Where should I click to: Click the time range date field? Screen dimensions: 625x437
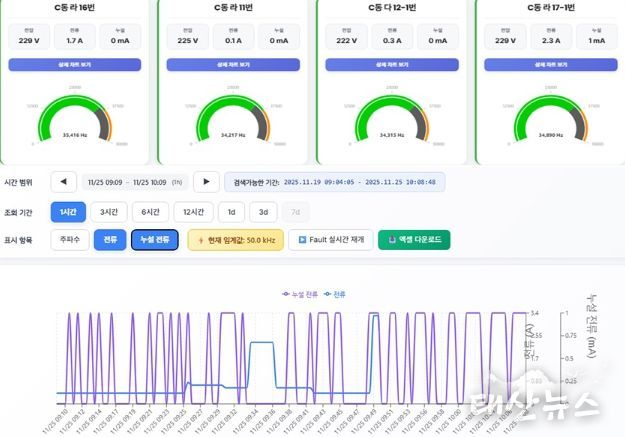coord(134,182)
